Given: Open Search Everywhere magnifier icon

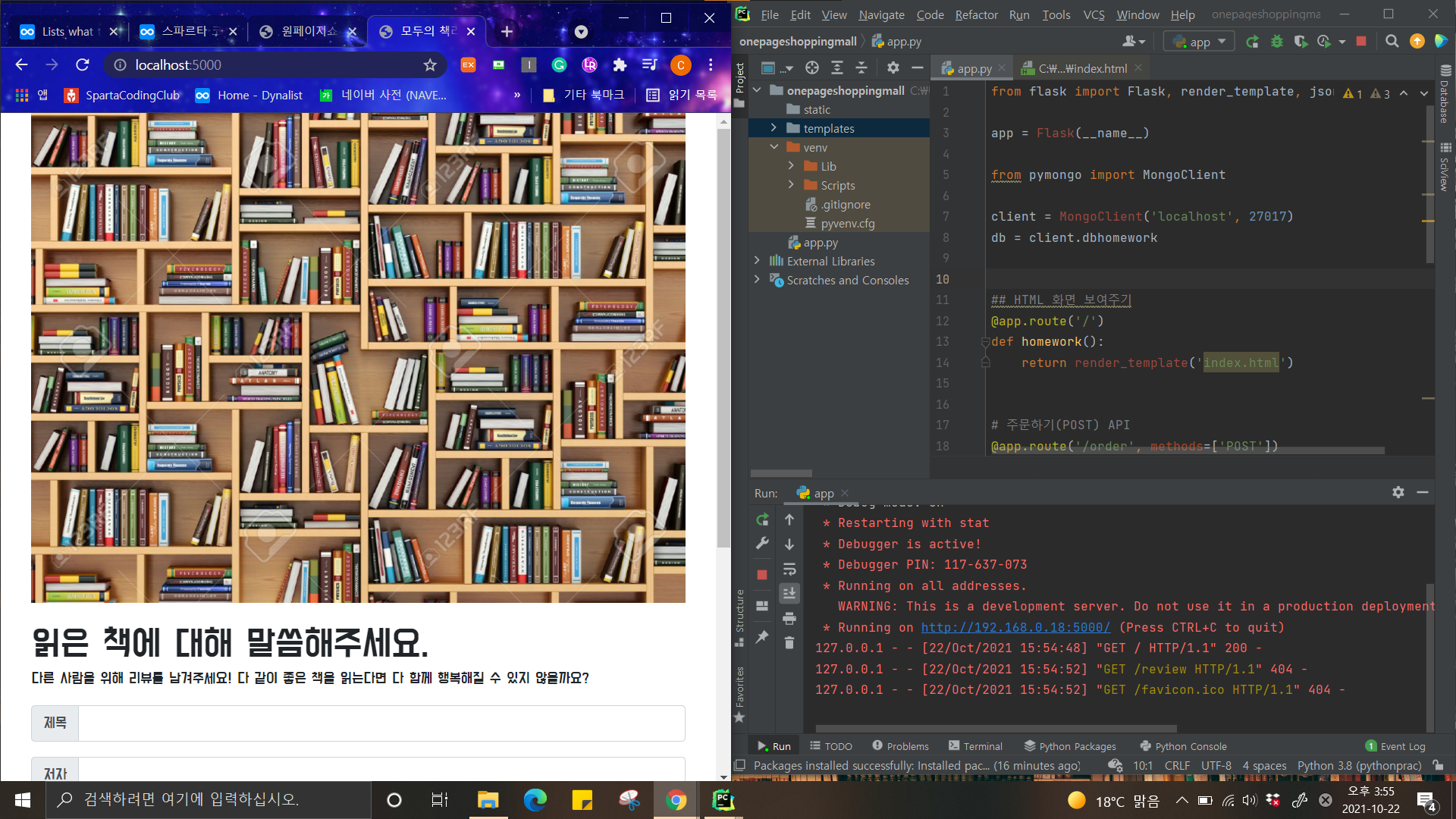Looking at the screenshot, I should click(x=1392, y=42).
